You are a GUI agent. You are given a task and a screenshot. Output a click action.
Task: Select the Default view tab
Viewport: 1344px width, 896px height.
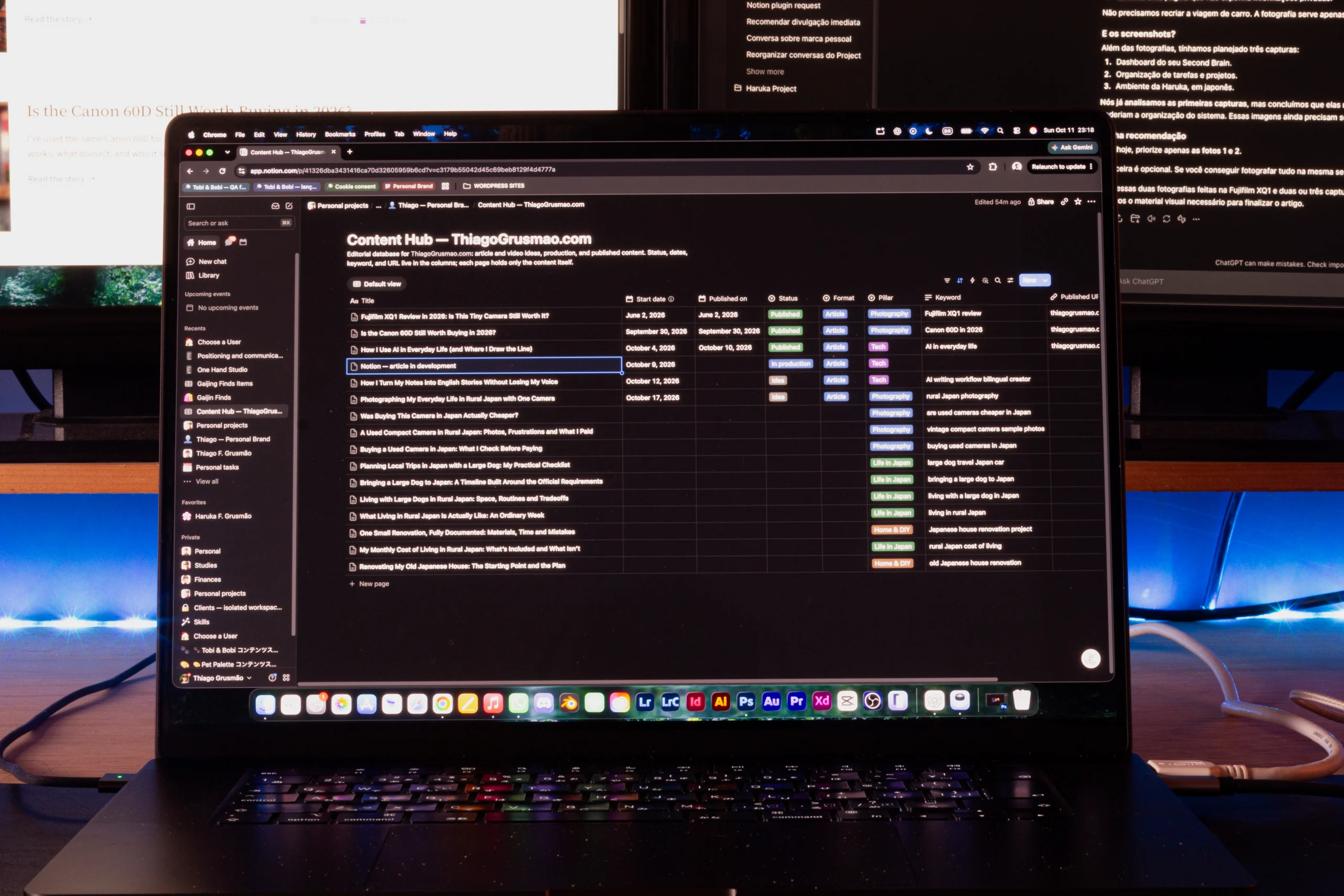click(x=376, y=284)
